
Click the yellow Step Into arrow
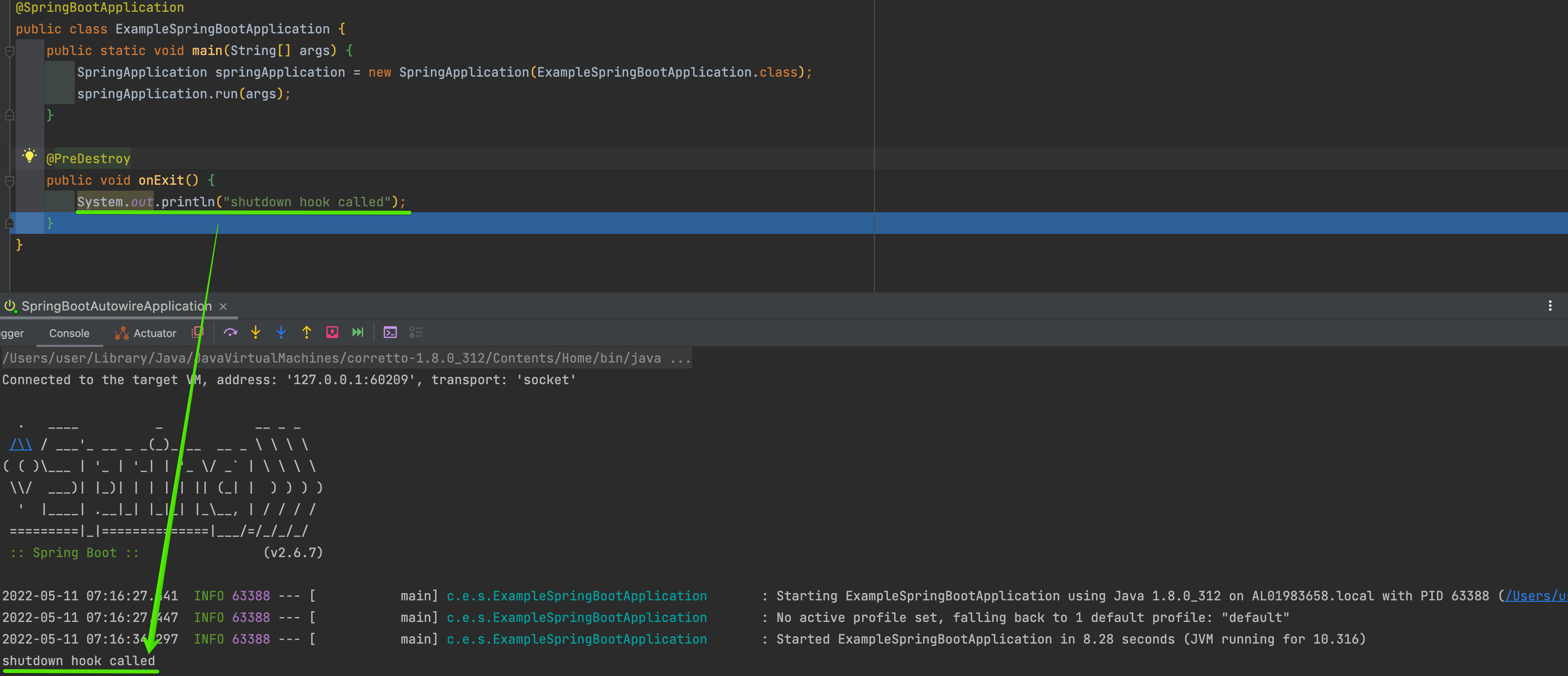click(x=256, y=332)
